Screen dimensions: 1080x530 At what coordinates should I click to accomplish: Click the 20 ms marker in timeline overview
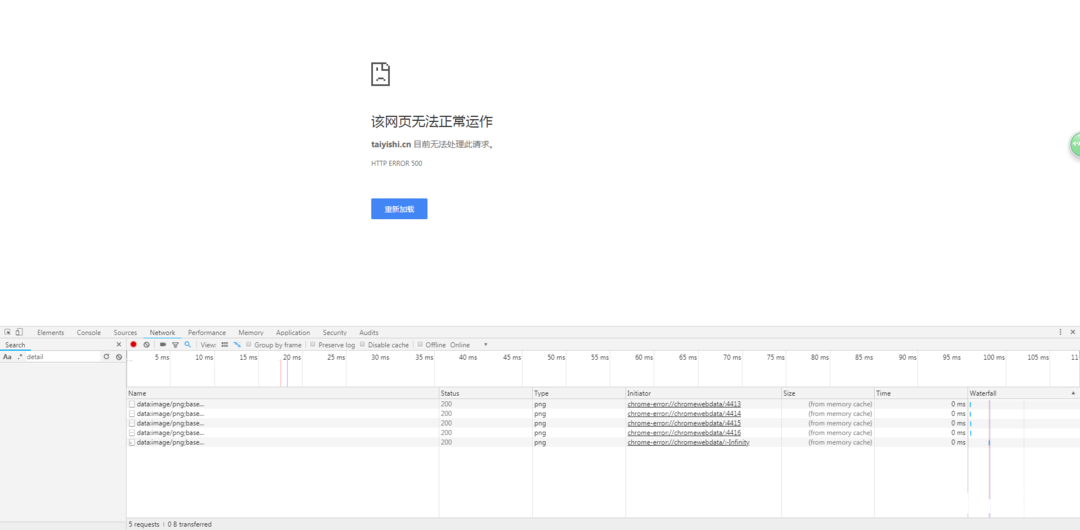tap(292, 358)
